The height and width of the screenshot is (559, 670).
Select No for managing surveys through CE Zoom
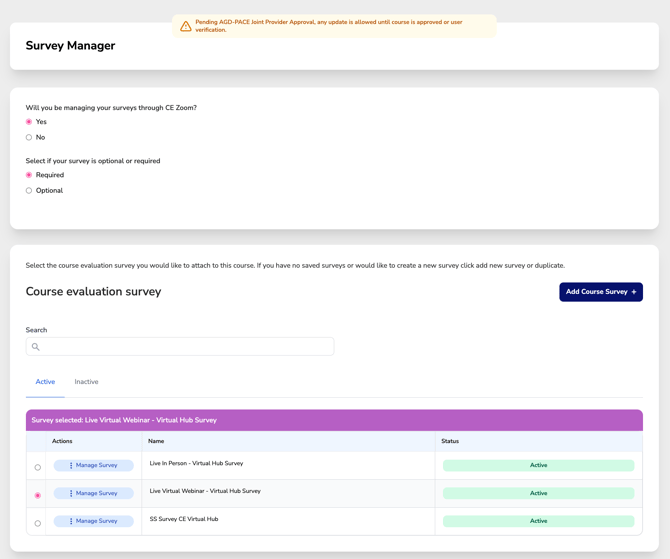tap(29, 138)
